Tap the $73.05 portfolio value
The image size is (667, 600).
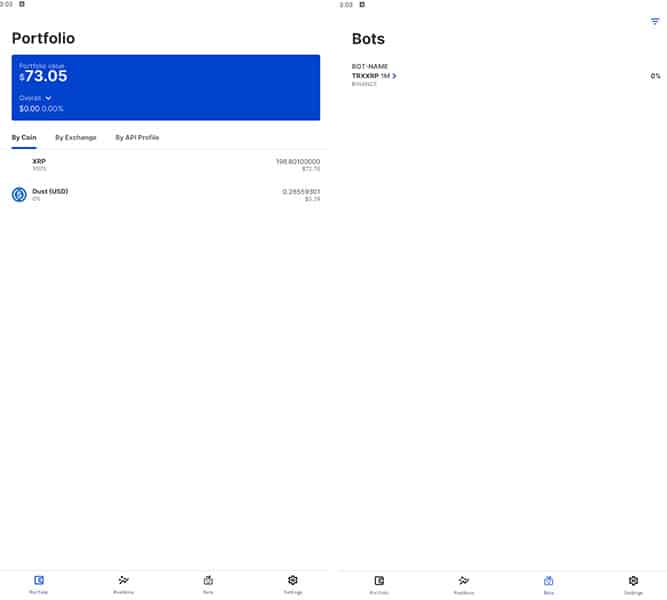click(x=43, y=76)
